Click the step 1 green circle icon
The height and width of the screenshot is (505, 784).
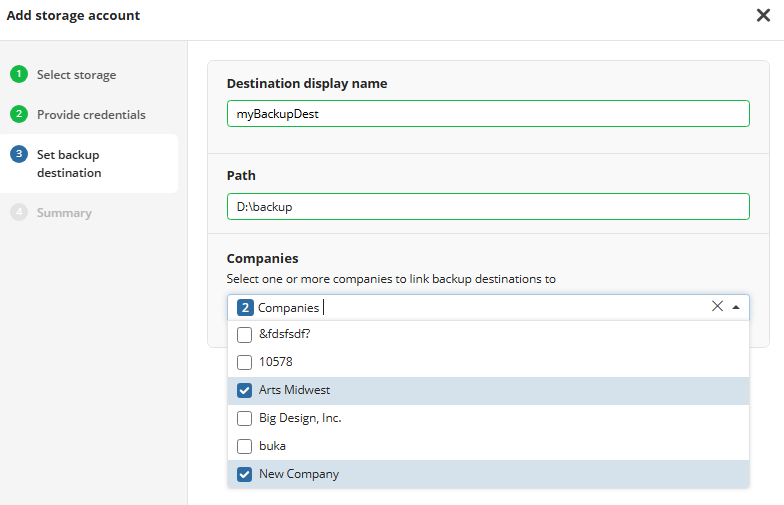click(19, 74)
